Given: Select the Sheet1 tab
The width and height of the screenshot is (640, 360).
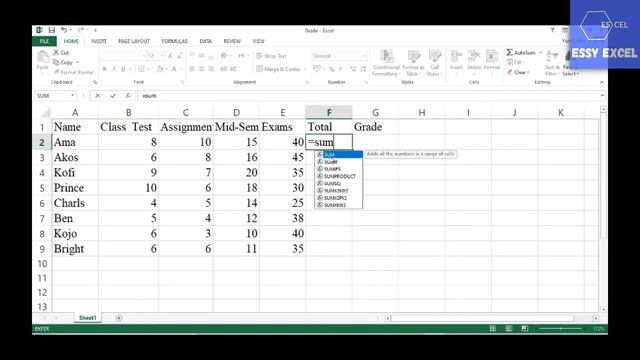Looking at the screenshot, I should [x=87, y=318].
